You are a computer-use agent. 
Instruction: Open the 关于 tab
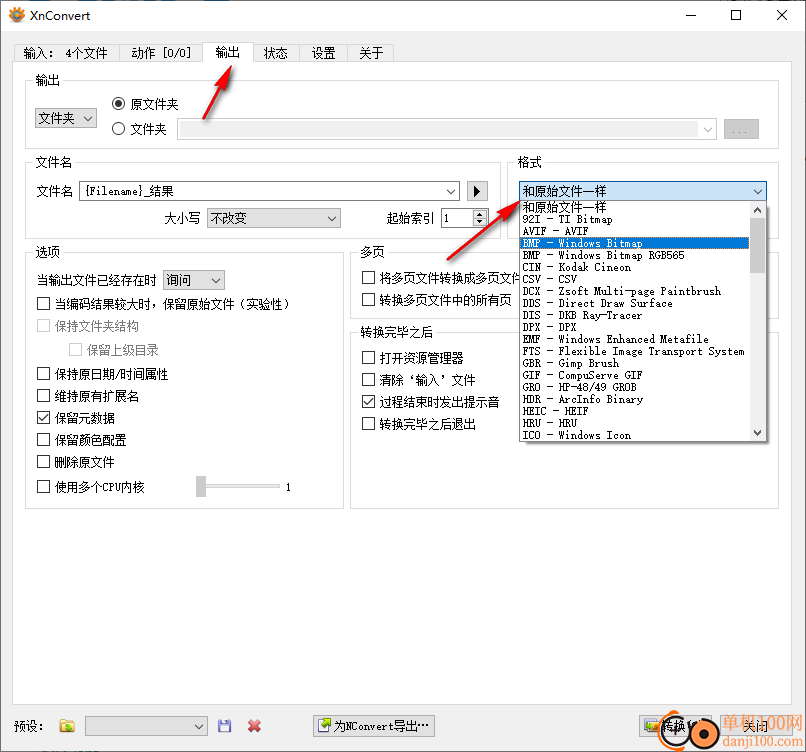(x=371, y=53)
